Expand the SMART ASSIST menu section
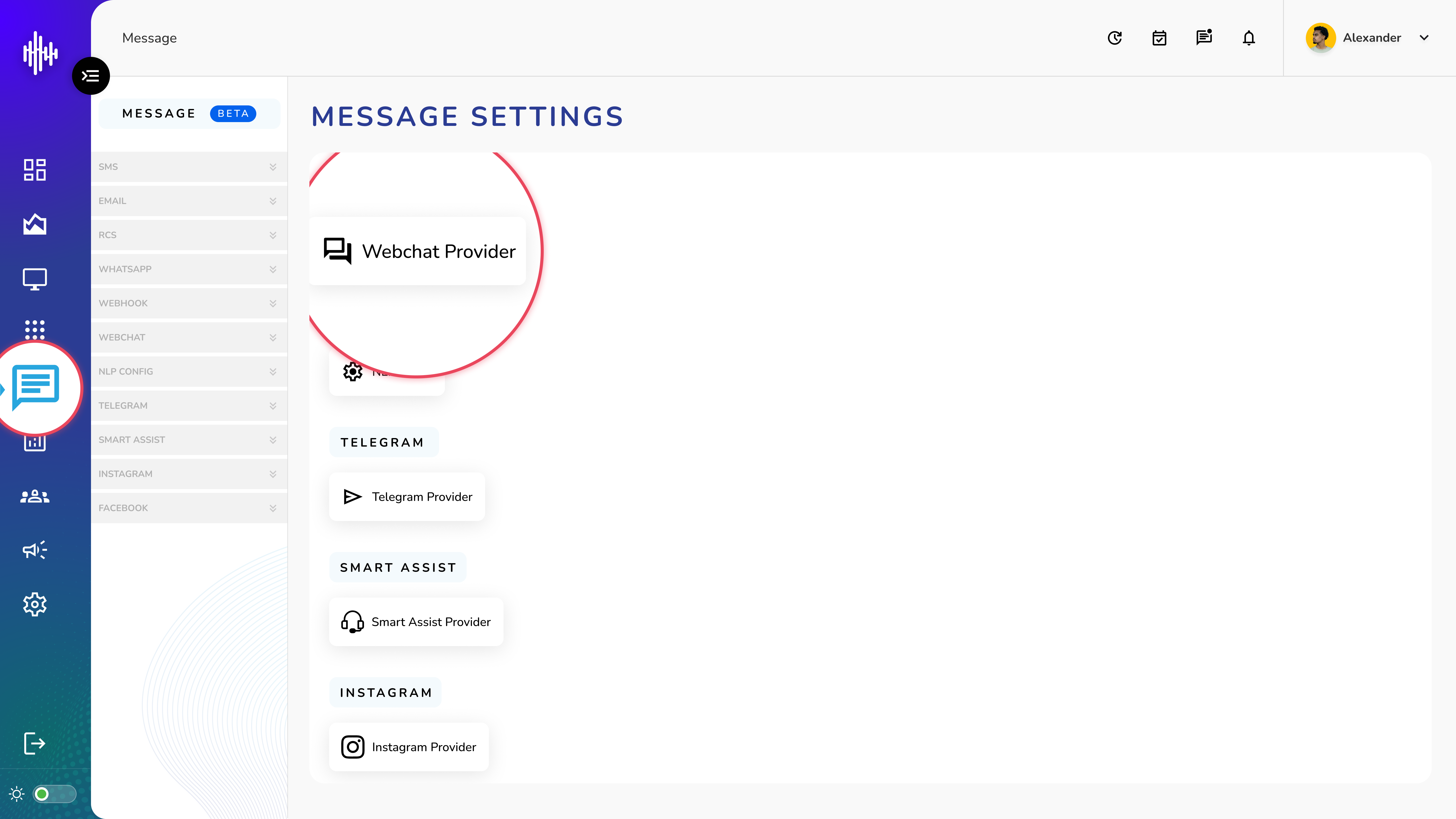 click(189, 440)
